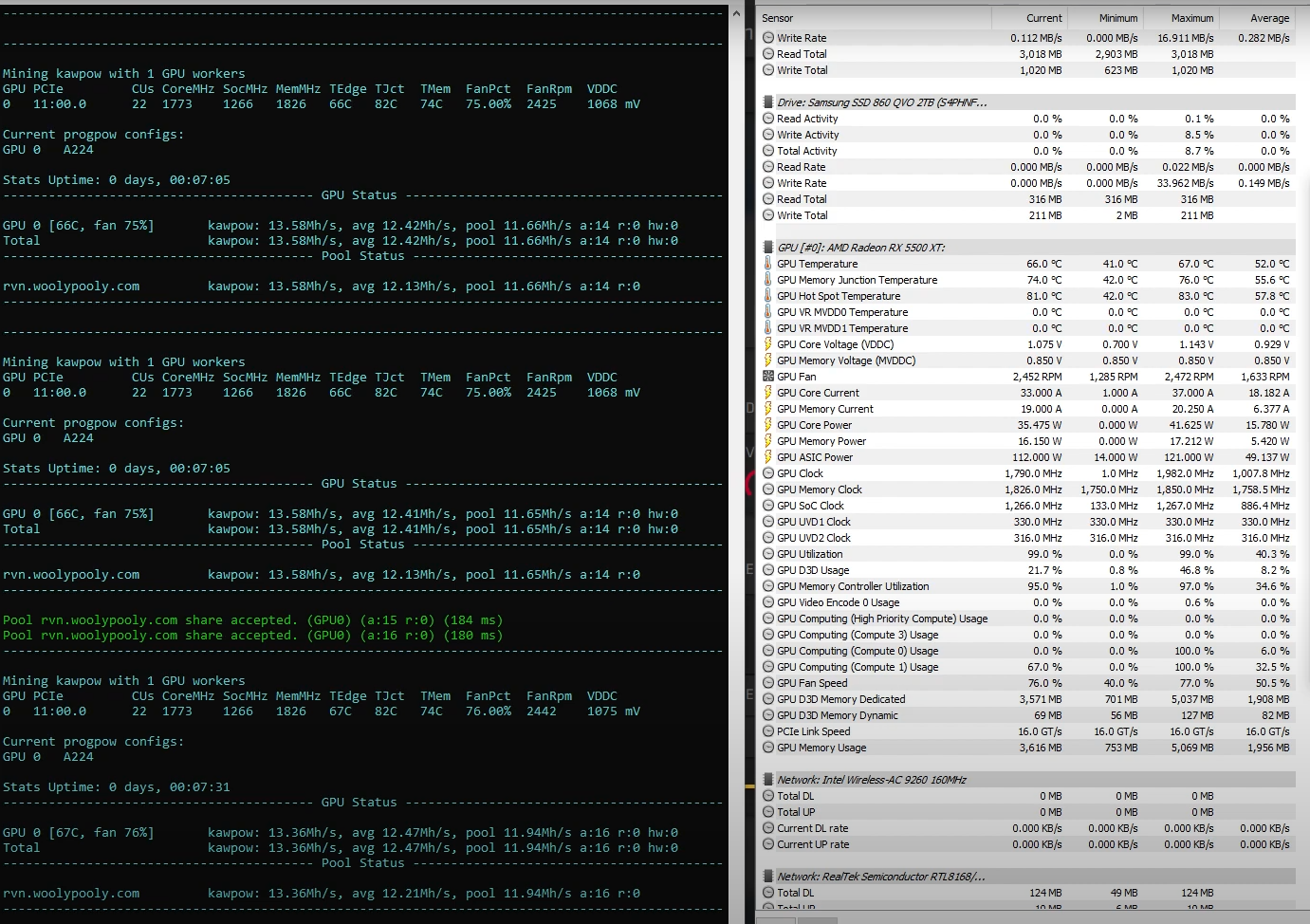
Task: Collapse the Network: RealTek Semiconductor group
Action: (768, 877)
